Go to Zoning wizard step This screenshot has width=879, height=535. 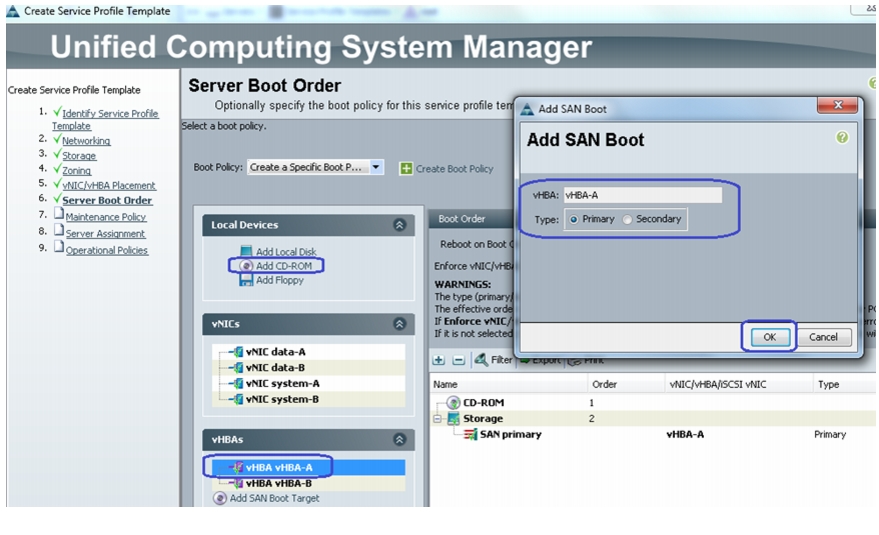76,170
